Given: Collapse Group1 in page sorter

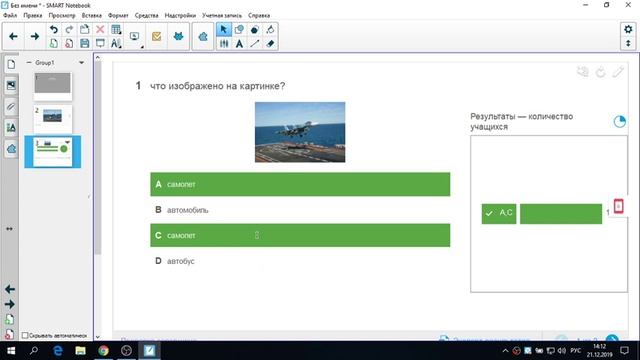Looking at the screenshot, I should click(x=29, y=62).
